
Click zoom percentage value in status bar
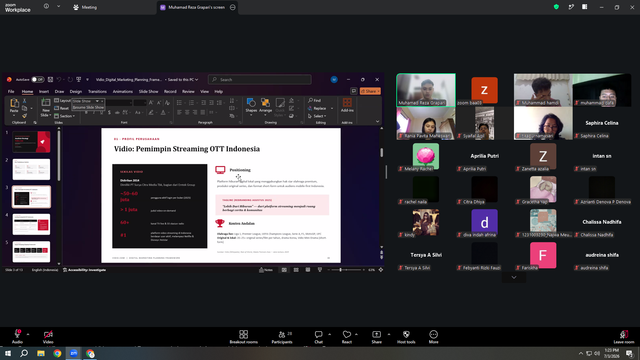tap(371, 270)
